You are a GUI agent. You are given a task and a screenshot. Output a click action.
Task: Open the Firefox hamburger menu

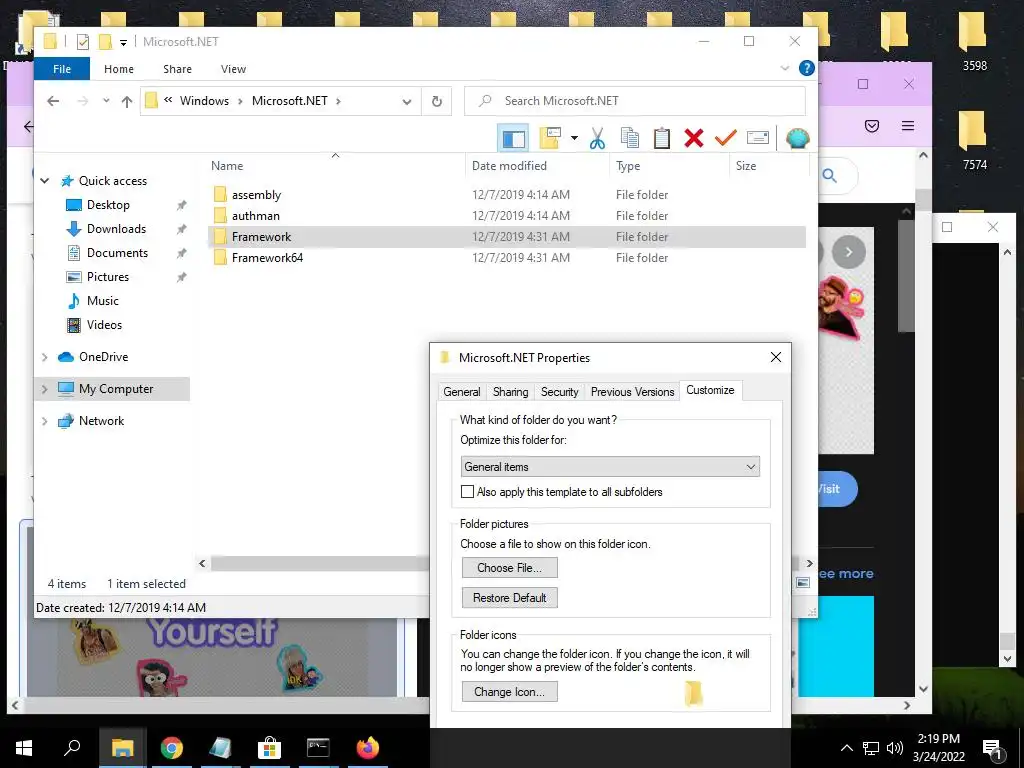pos(908,126)
